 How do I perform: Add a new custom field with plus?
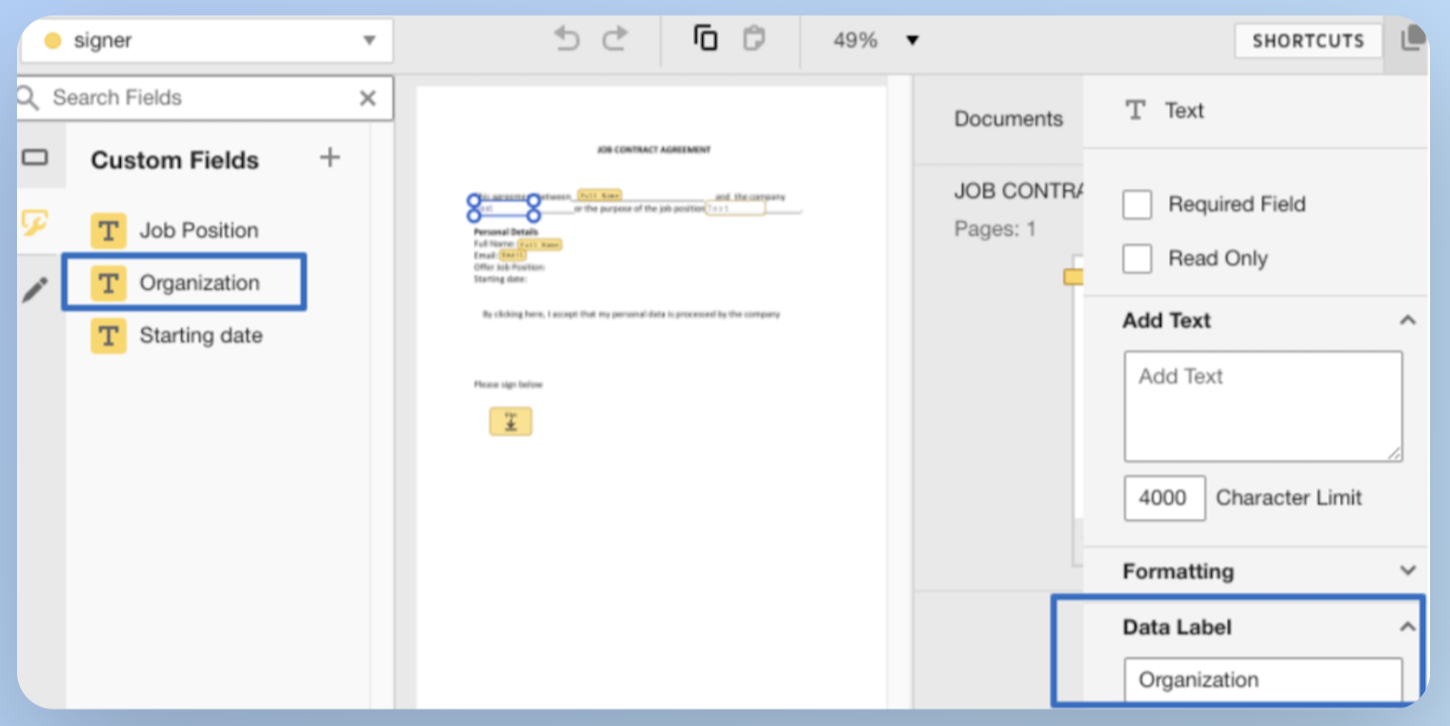[329, 158]
